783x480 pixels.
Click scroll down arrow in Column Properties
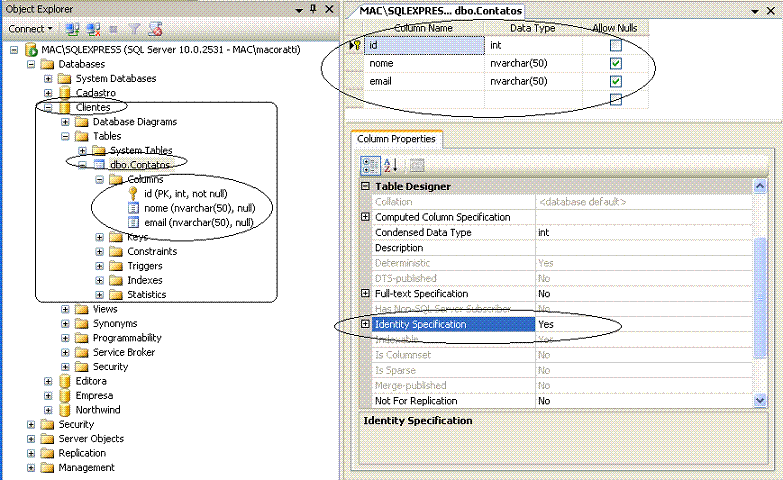[760, 401]
